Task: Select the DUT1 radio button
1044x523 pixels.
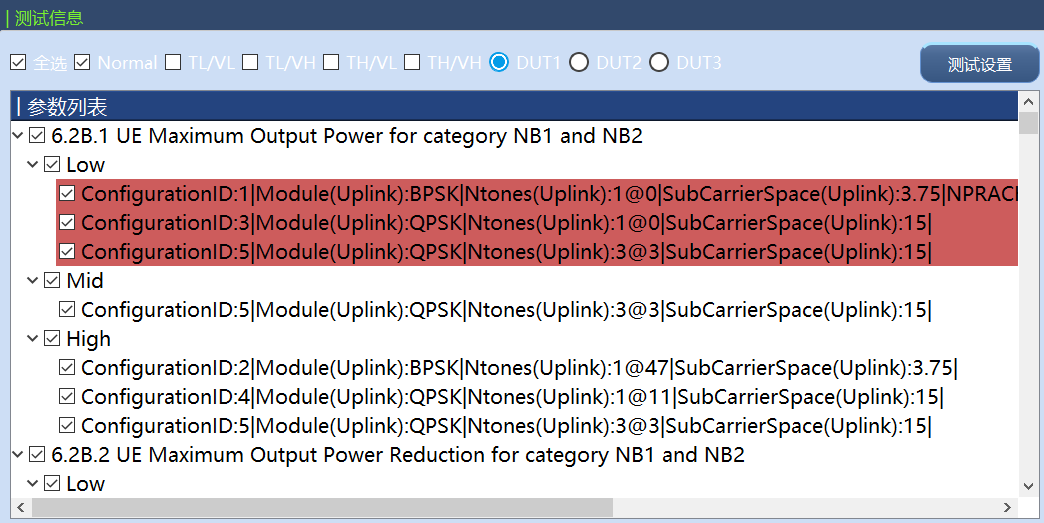Action: [499, 63]
